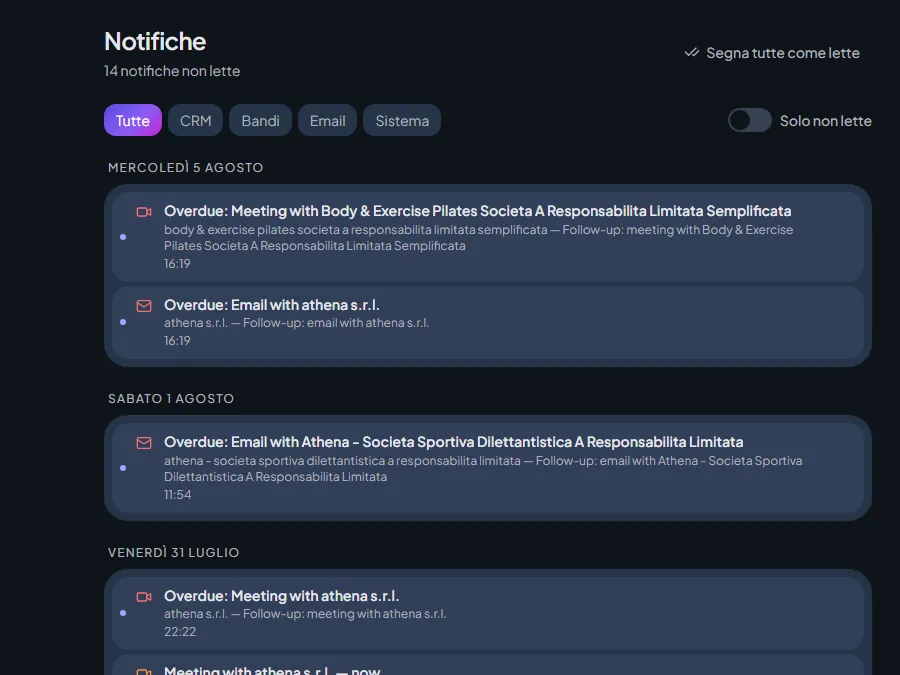Click unread dot on Overdue Email athena s.r.l.

tap(123, 323)
